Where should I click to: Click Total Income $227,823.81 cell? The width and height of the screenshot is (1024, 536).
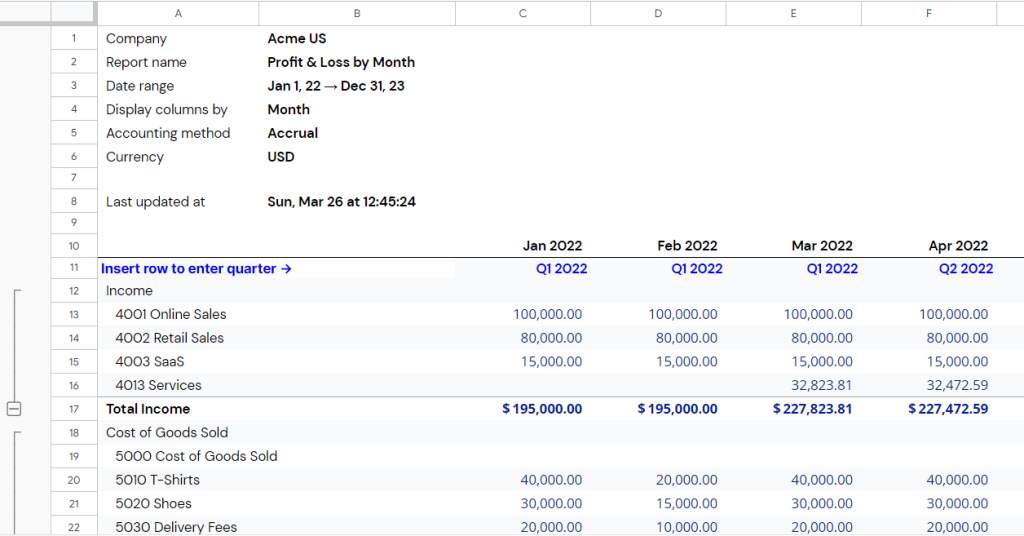[793, 409]
